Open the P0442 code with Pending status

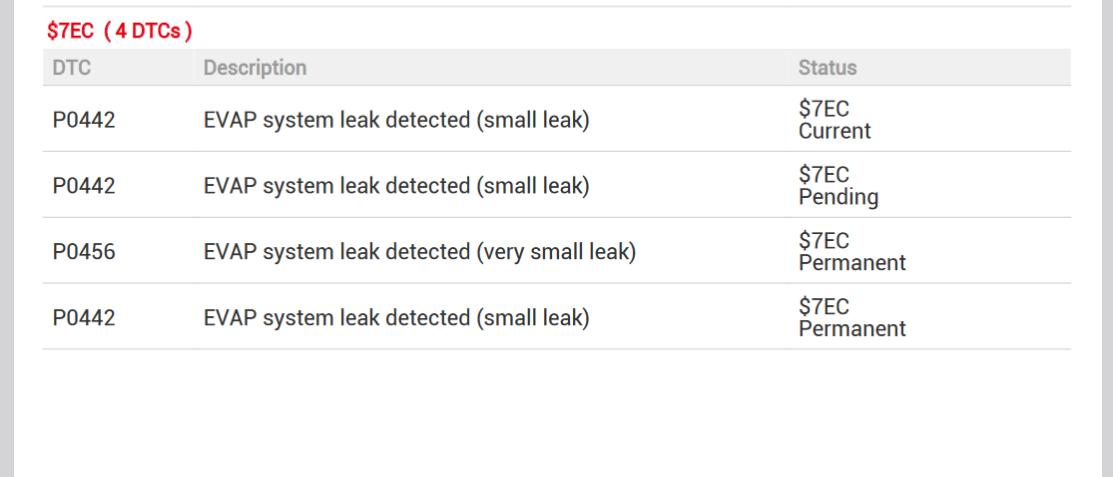(84, 186)
